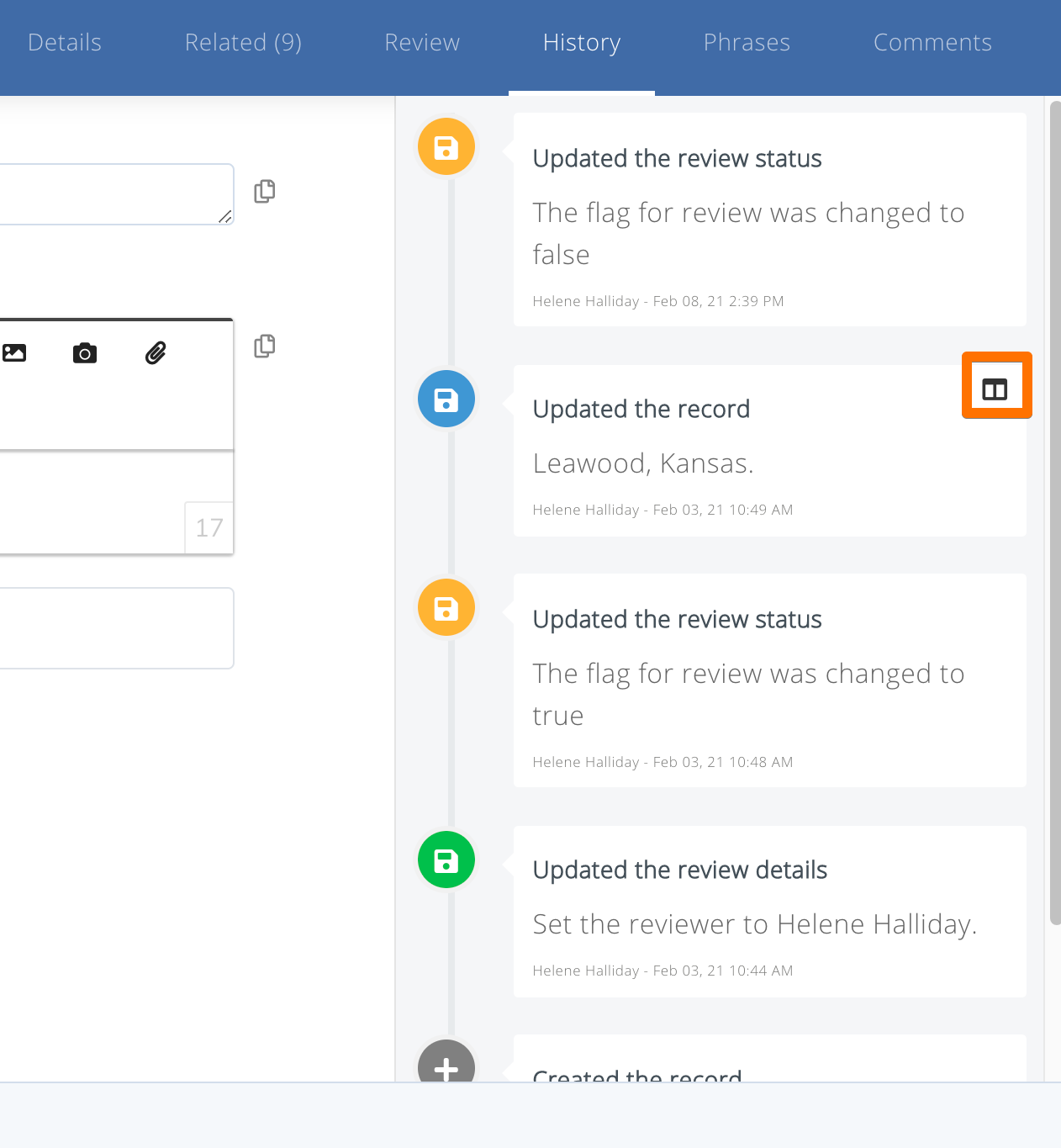Screen dimensions: 1061x1148
Task: Attach a file with the paperclip icon
Action: pyautogui.click(x=156, y=353)
